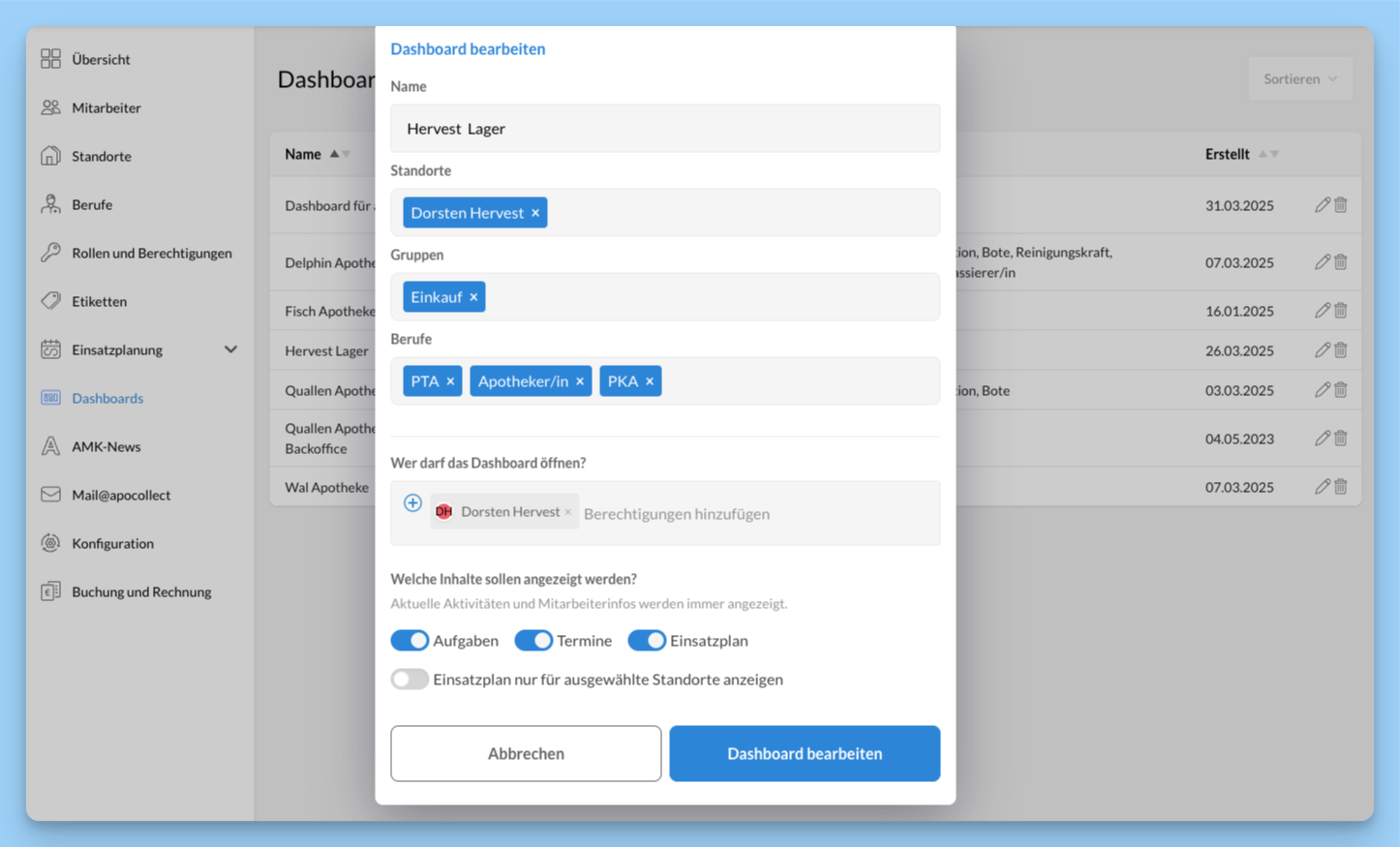Remove the Apotheker/in profession tag
The image size is (1400, 847).
tap(580, 381)
